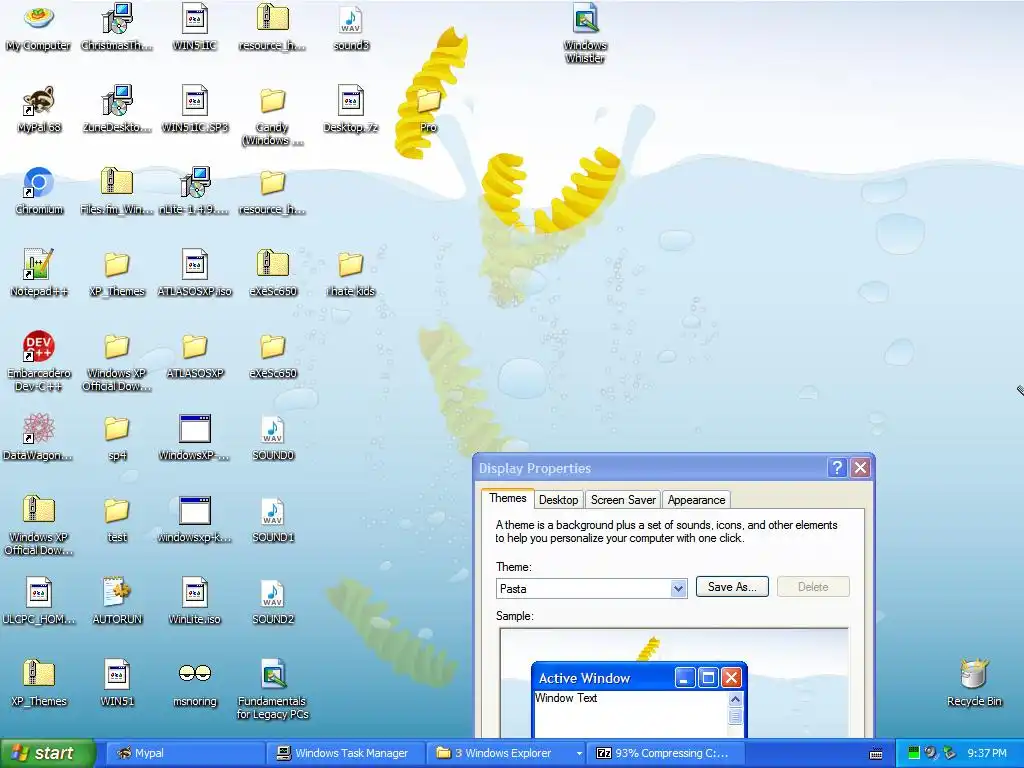Switch to 93% Compressing 7-Zip taskbar button
1024x768 pixels.
coord(666,753)
